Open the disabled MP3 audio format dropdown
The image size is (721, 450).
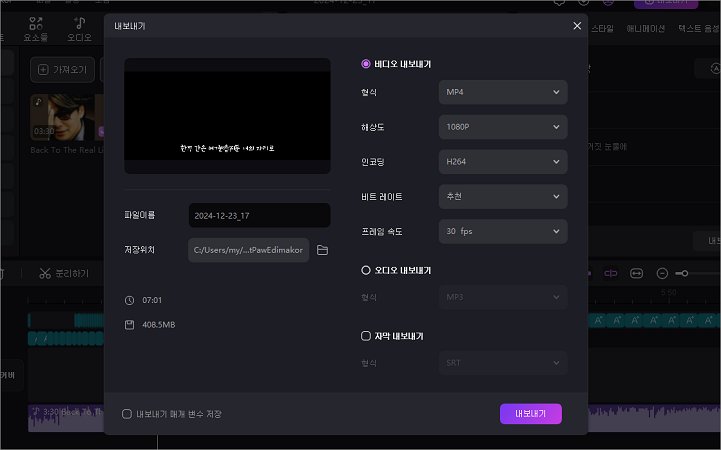(x=503, y=297)
